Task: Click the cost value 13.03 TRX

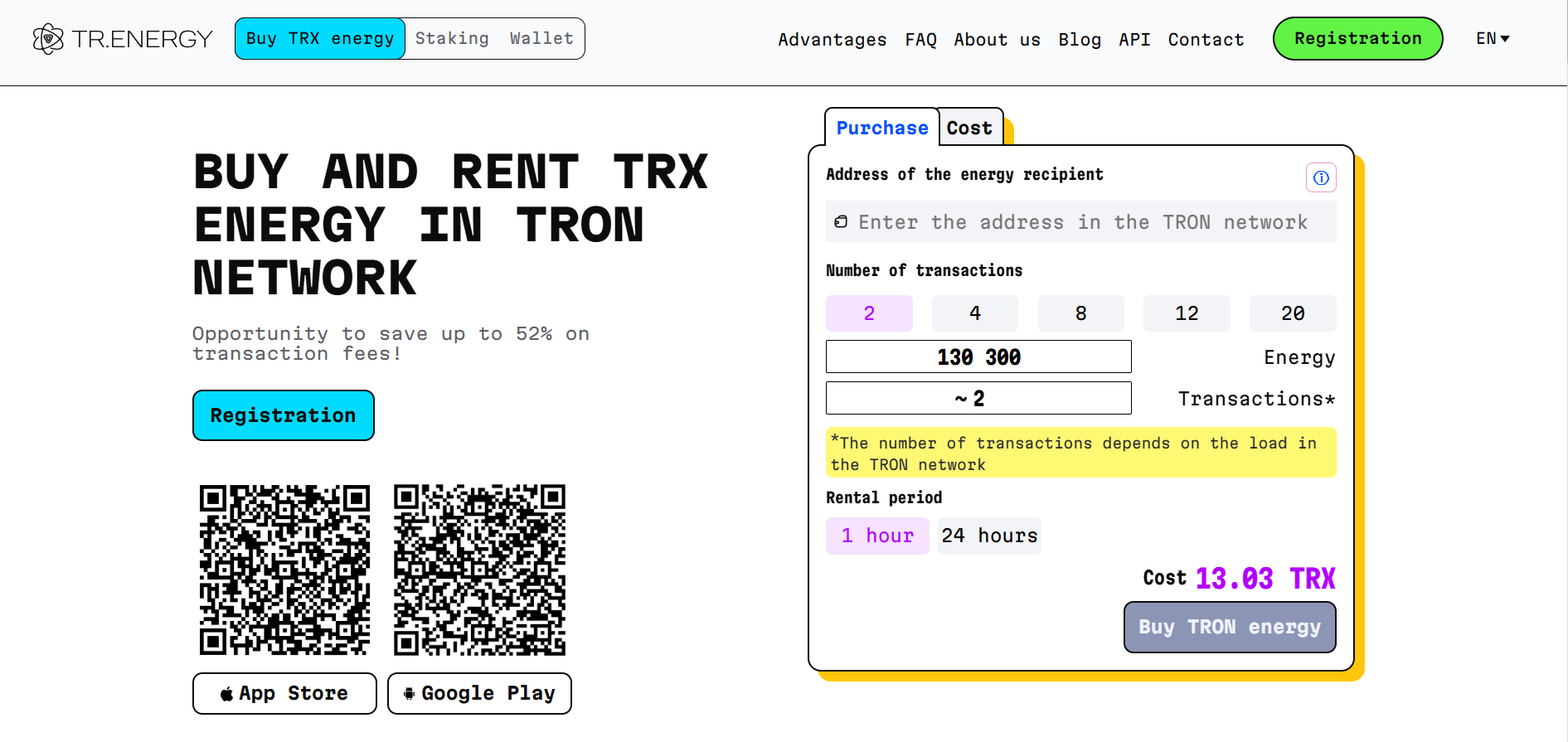Action: tap(1265, 578)
